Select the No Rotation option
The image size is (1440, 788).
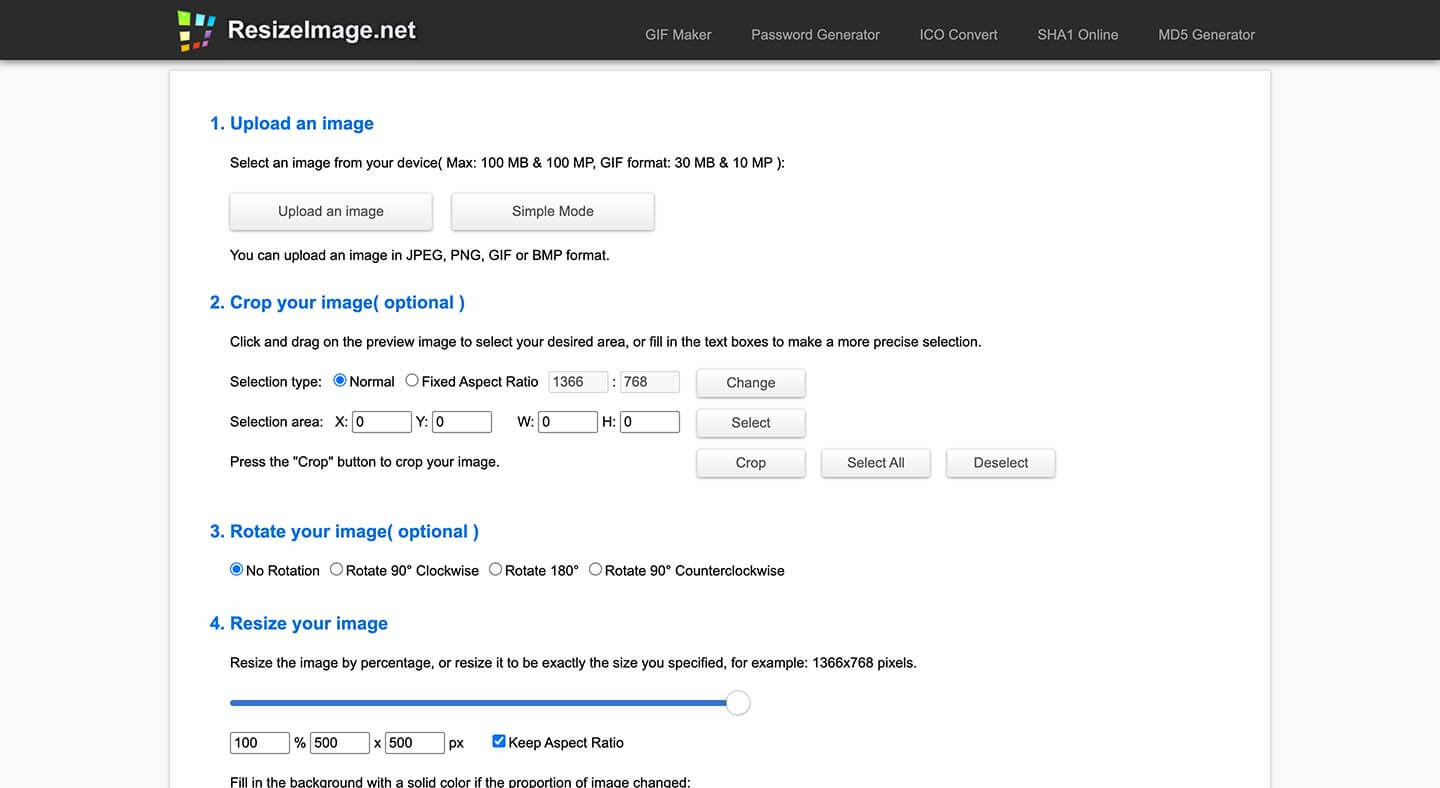pyautogui.click(x=237, y=569)
